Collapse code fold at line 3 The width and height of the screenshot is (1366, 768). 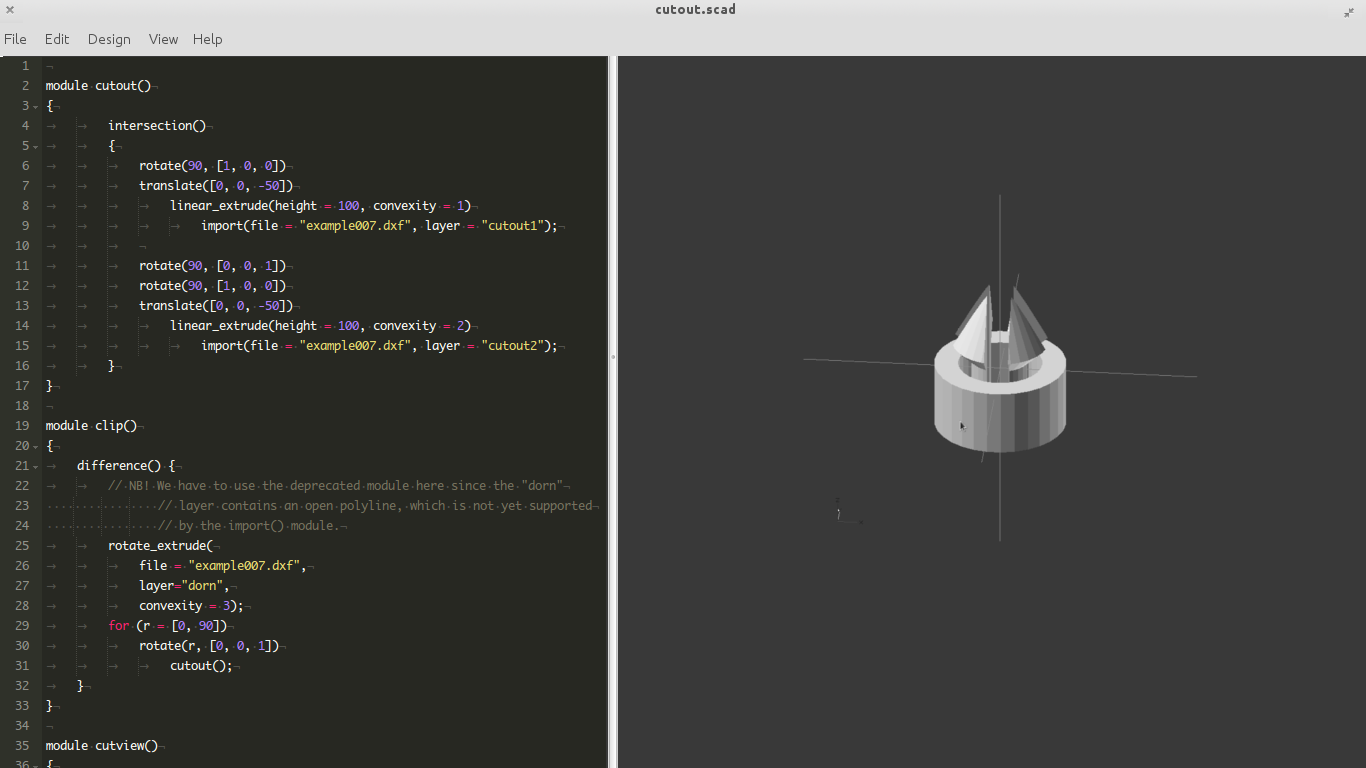click(36, 106)
